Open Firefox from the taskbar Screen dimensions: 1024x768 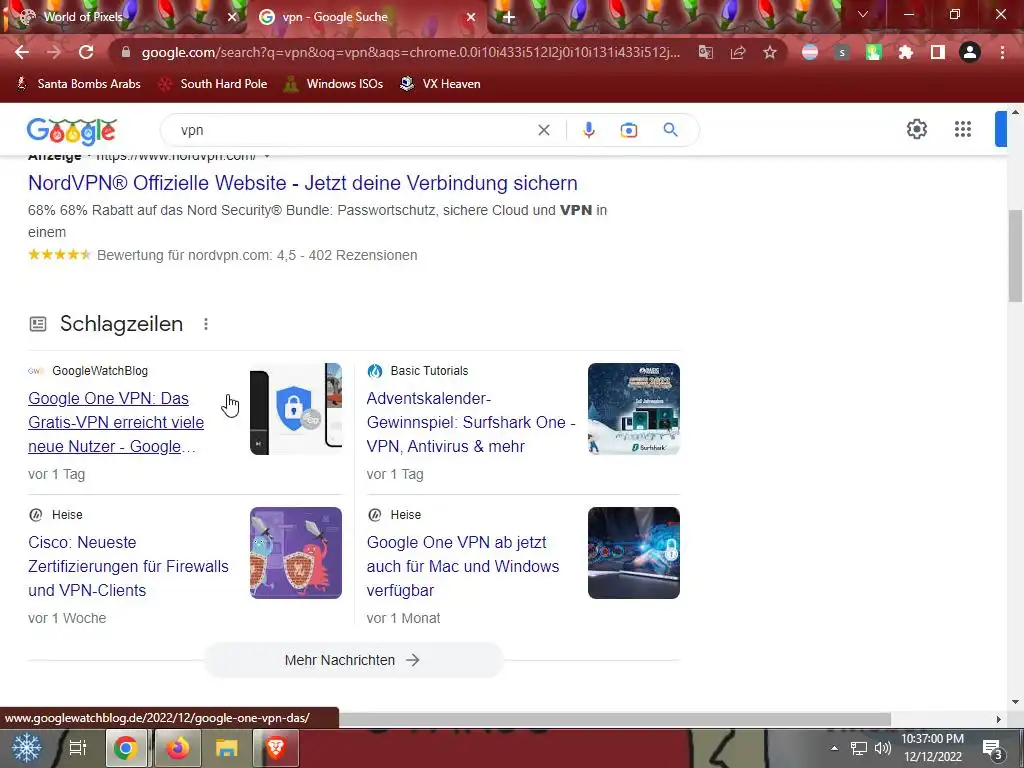tap(177, 748)
